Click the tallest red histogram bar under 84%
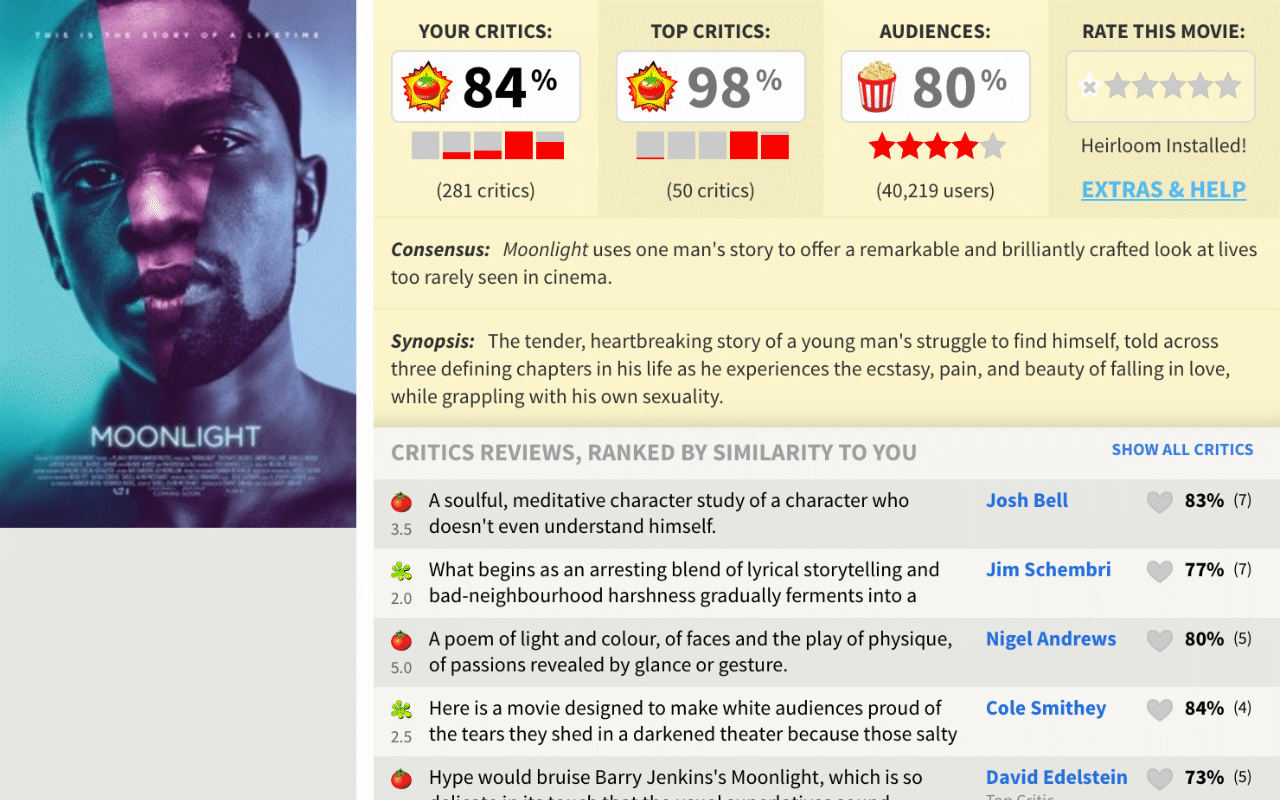The image size is (1280, 800). tap(519, 145)
